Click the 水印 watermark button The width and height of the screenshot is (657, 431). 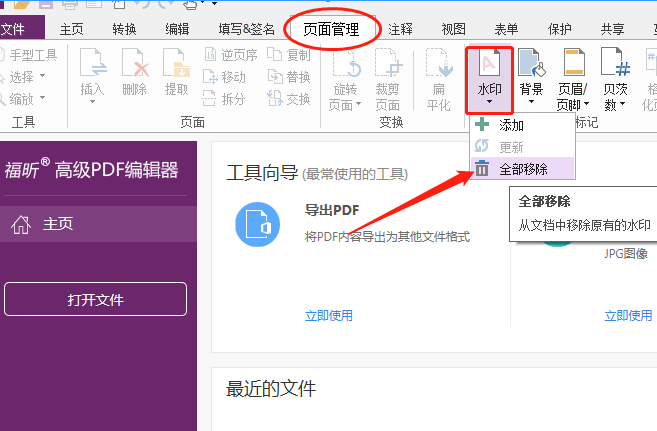[489, 80]
